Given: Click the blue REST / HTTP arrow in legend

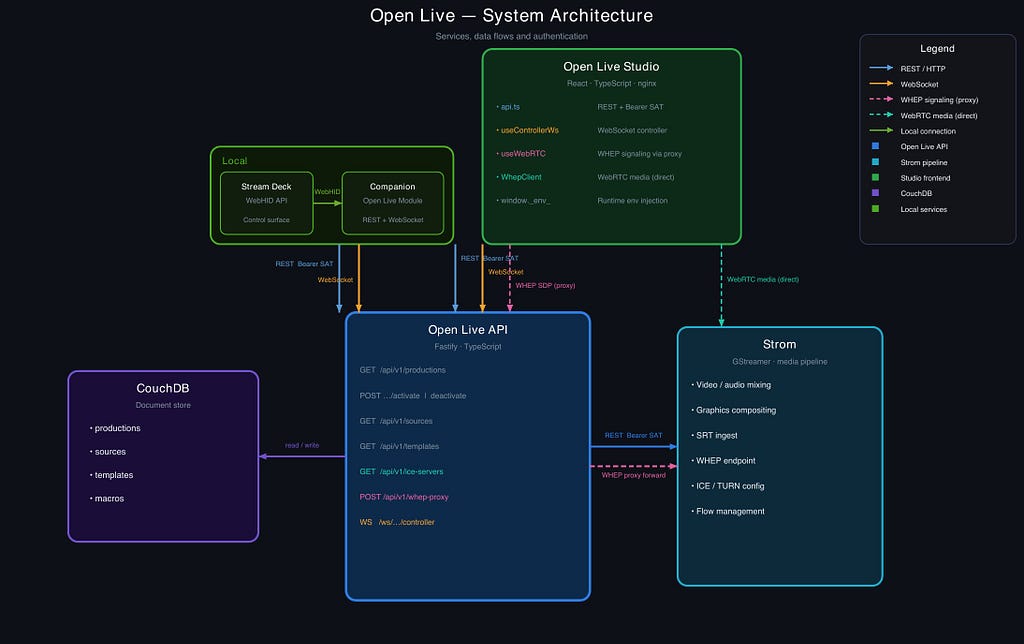Looking at the screenshot, I should tap(881, 68).
